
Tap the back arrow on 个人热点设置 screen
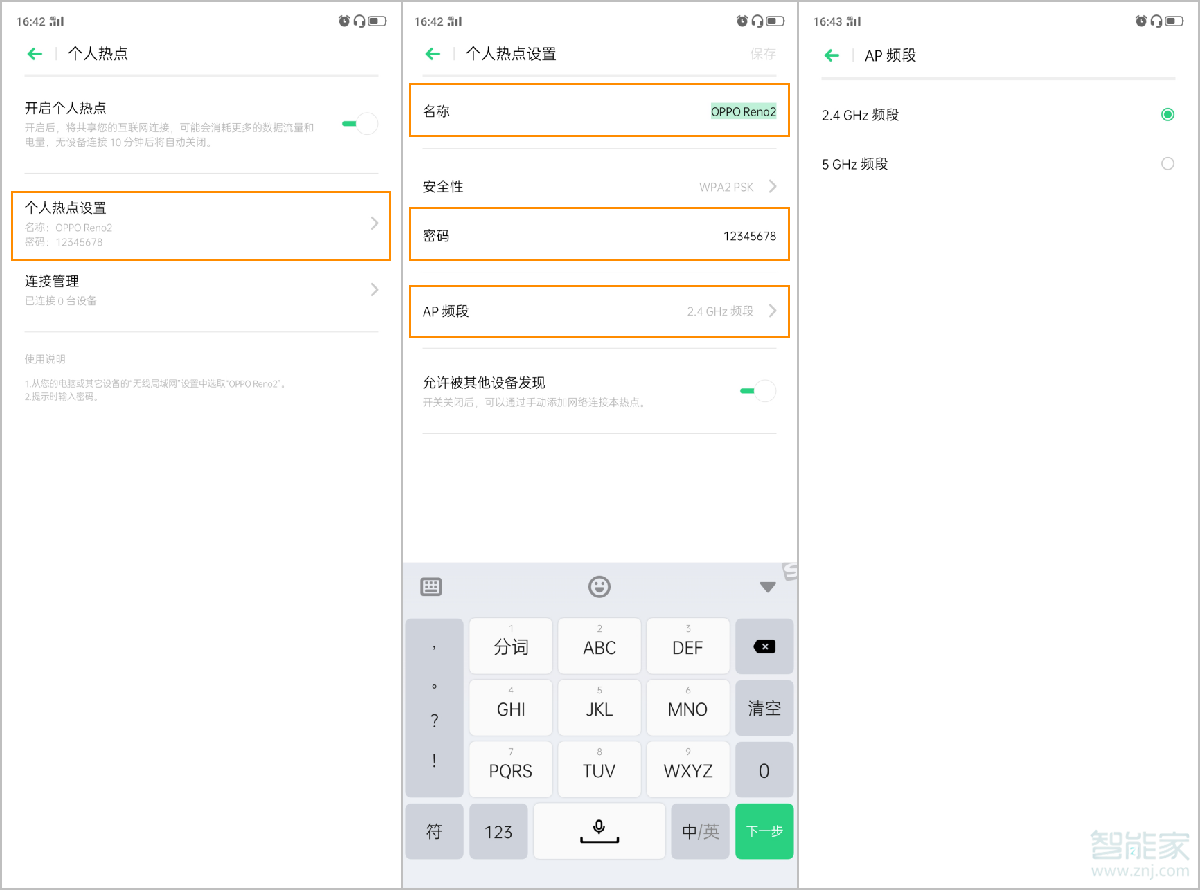pos(430,53)
